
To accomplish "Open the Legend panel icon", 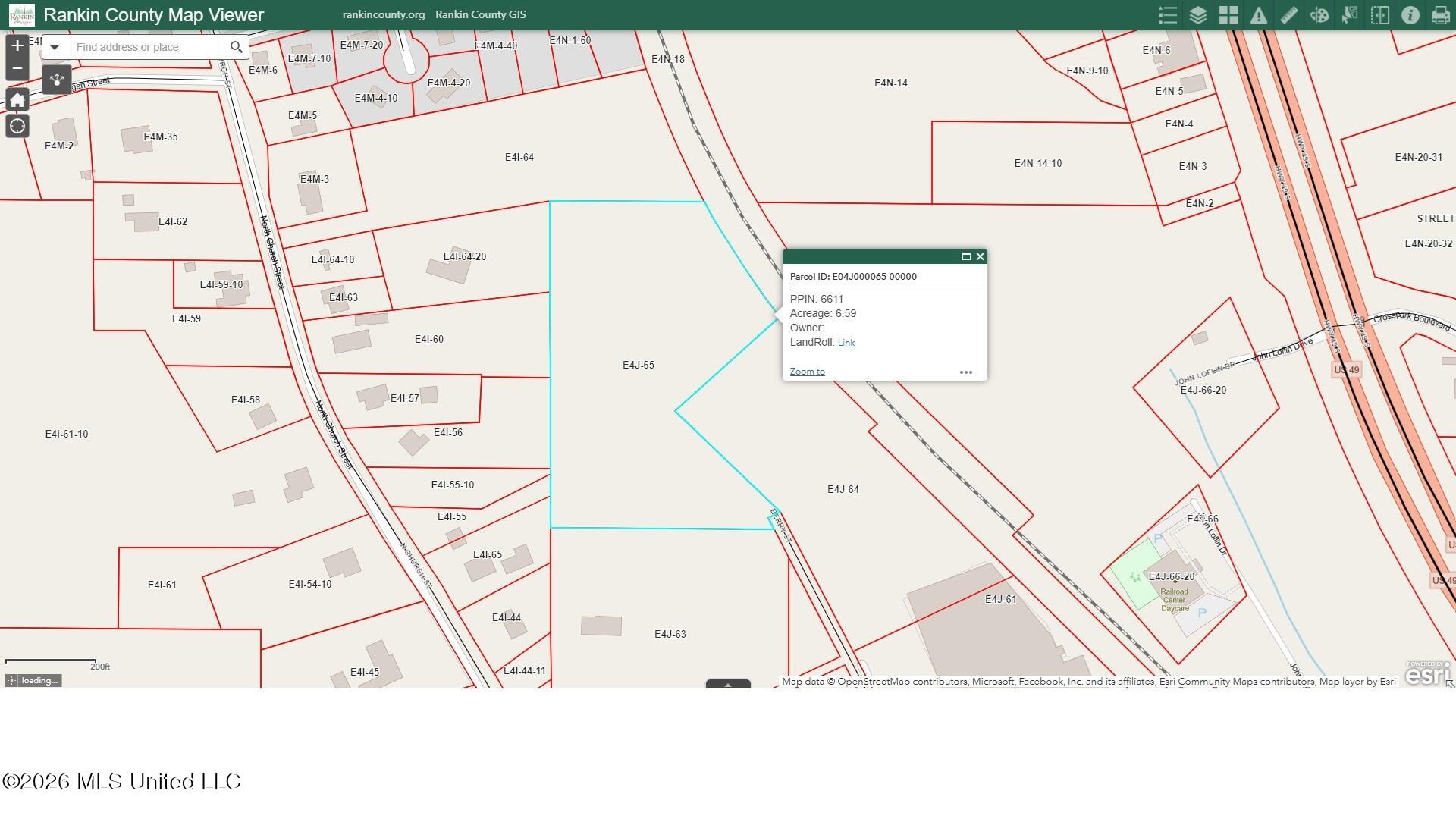I will (x=1168, y=15).
